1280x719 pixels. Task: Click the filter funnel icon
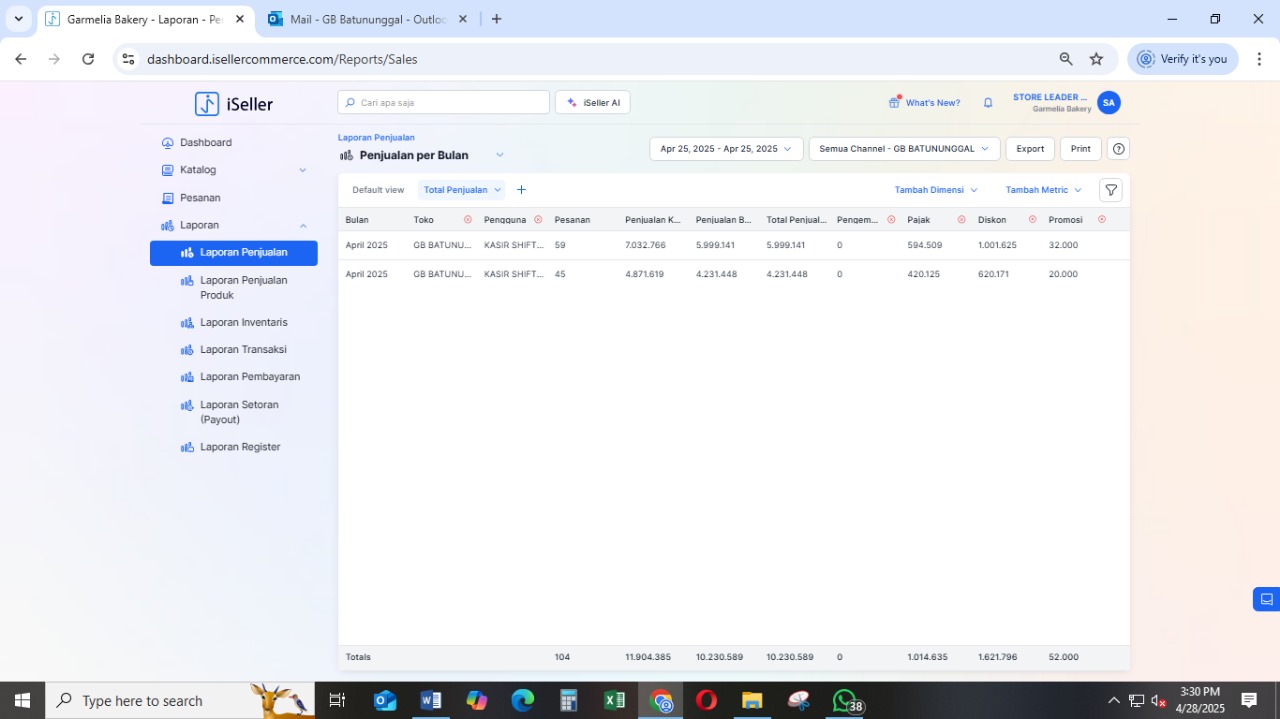pos(1110,190)
